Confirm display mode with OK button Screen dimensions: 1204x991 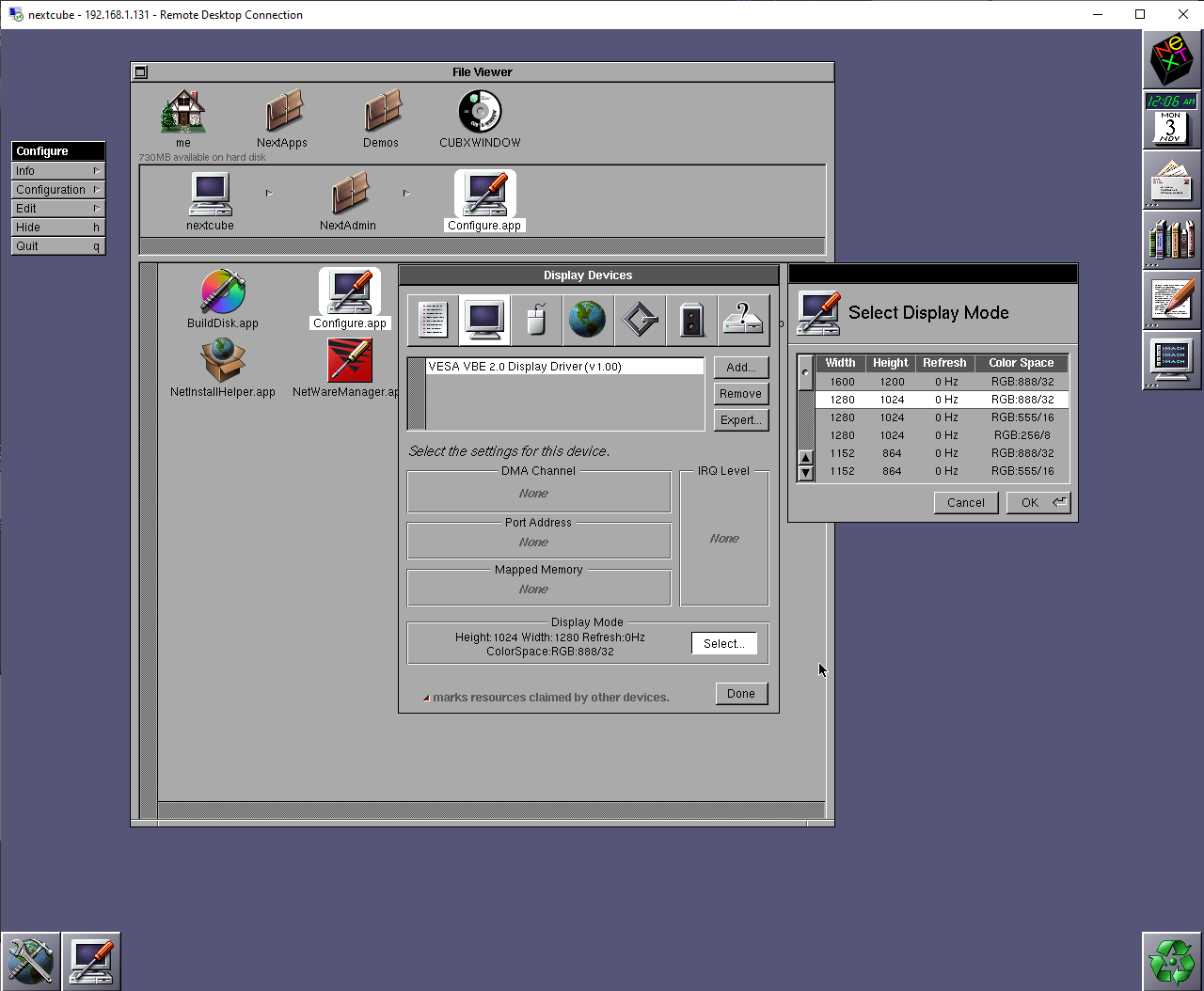click(1038, 503)
